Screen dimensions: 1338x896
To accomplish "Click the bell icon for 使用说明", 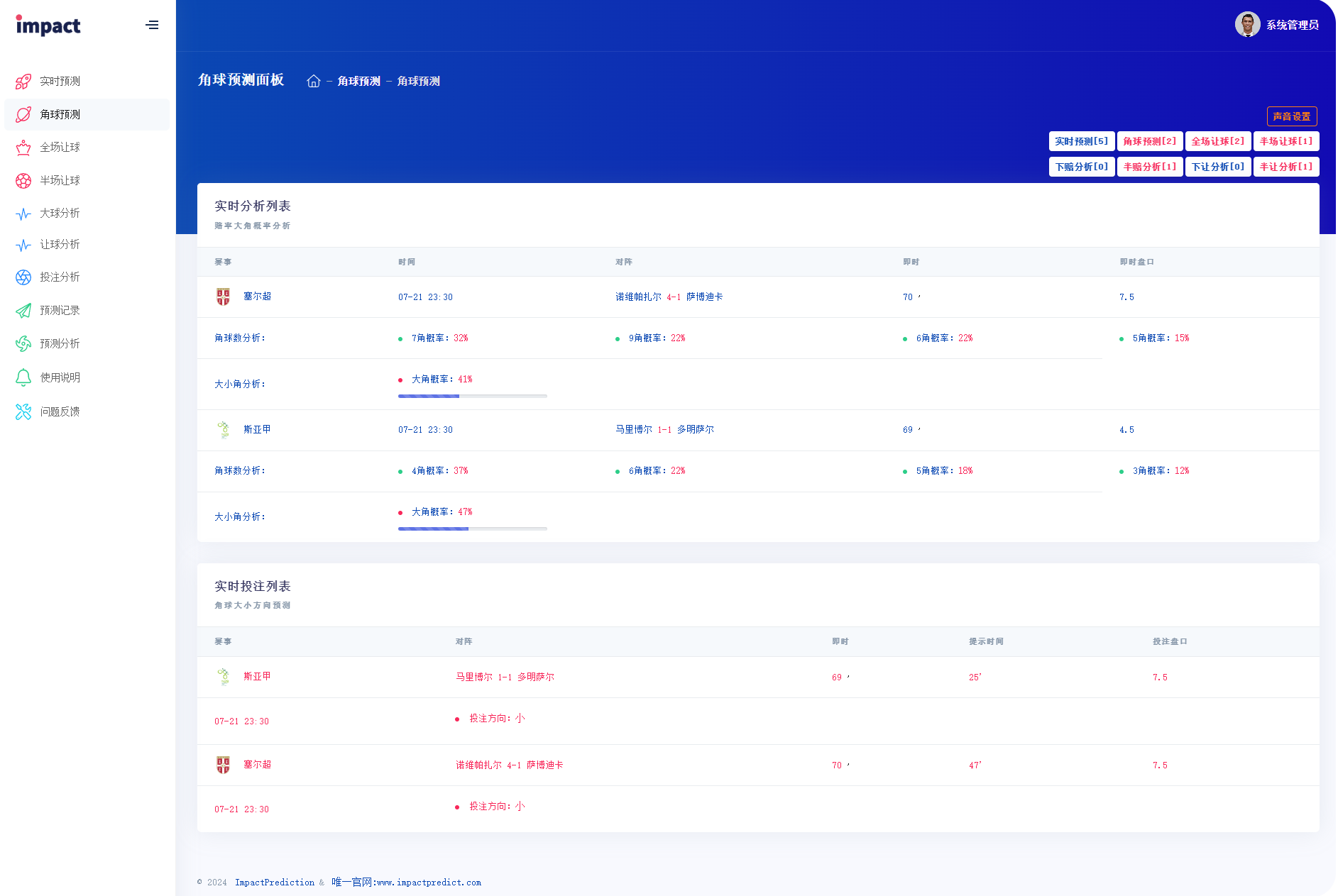I will point(23,377).
